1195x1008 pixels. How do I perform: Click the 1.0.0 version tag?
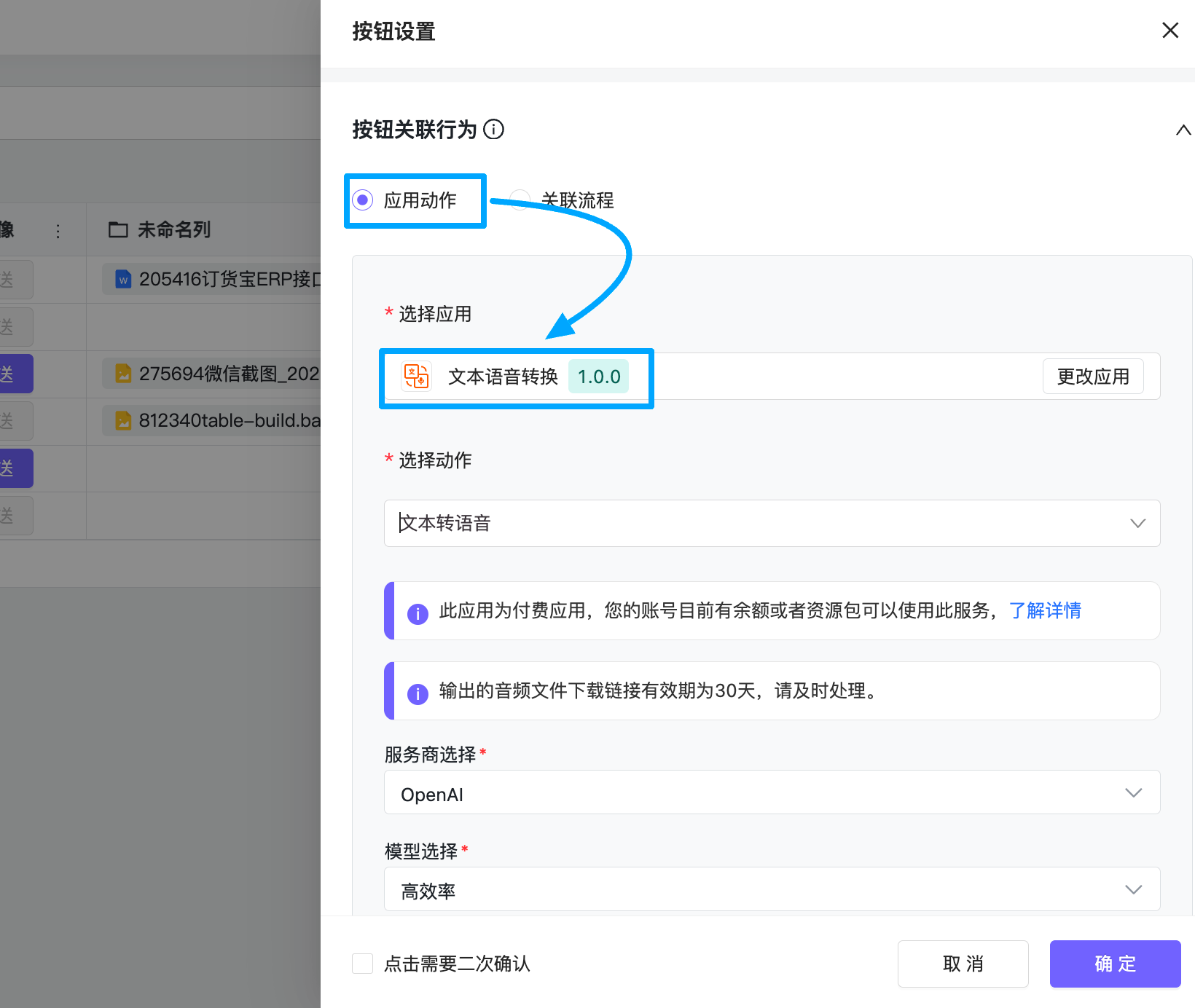599,377
